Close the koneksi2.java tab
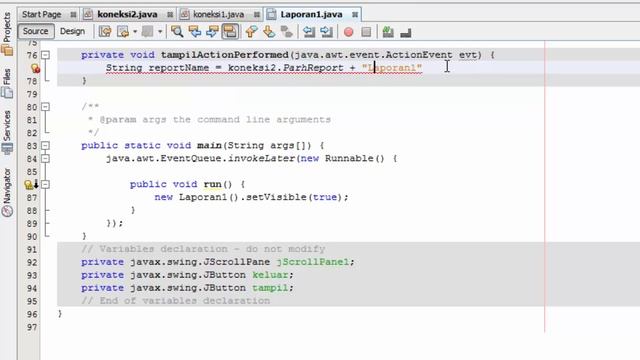 [x=170, y=15]
